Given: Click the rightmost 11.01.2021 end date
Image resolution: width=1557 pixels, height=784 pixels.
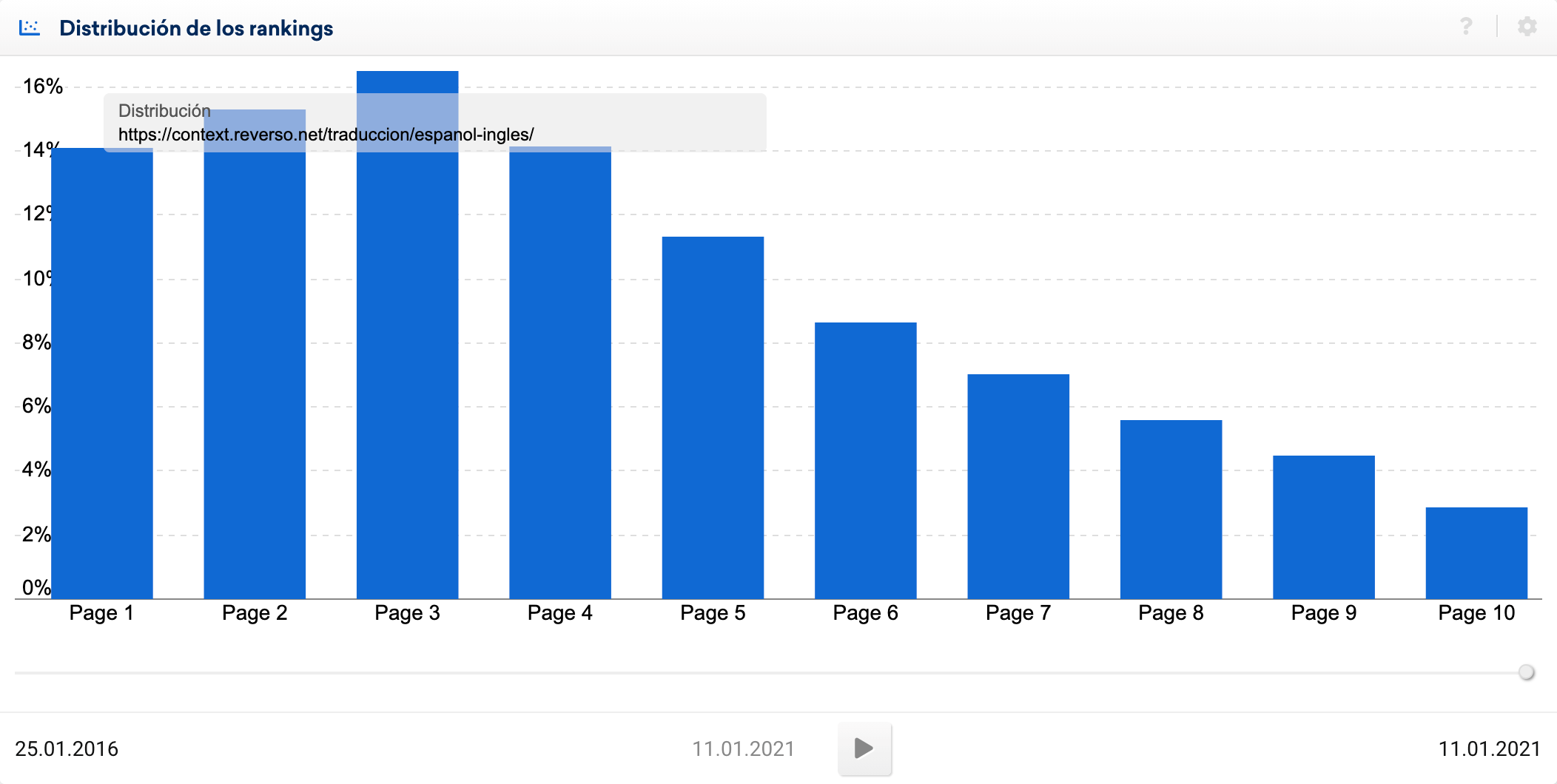Looking at the screenshot, I should (1489, 748).
